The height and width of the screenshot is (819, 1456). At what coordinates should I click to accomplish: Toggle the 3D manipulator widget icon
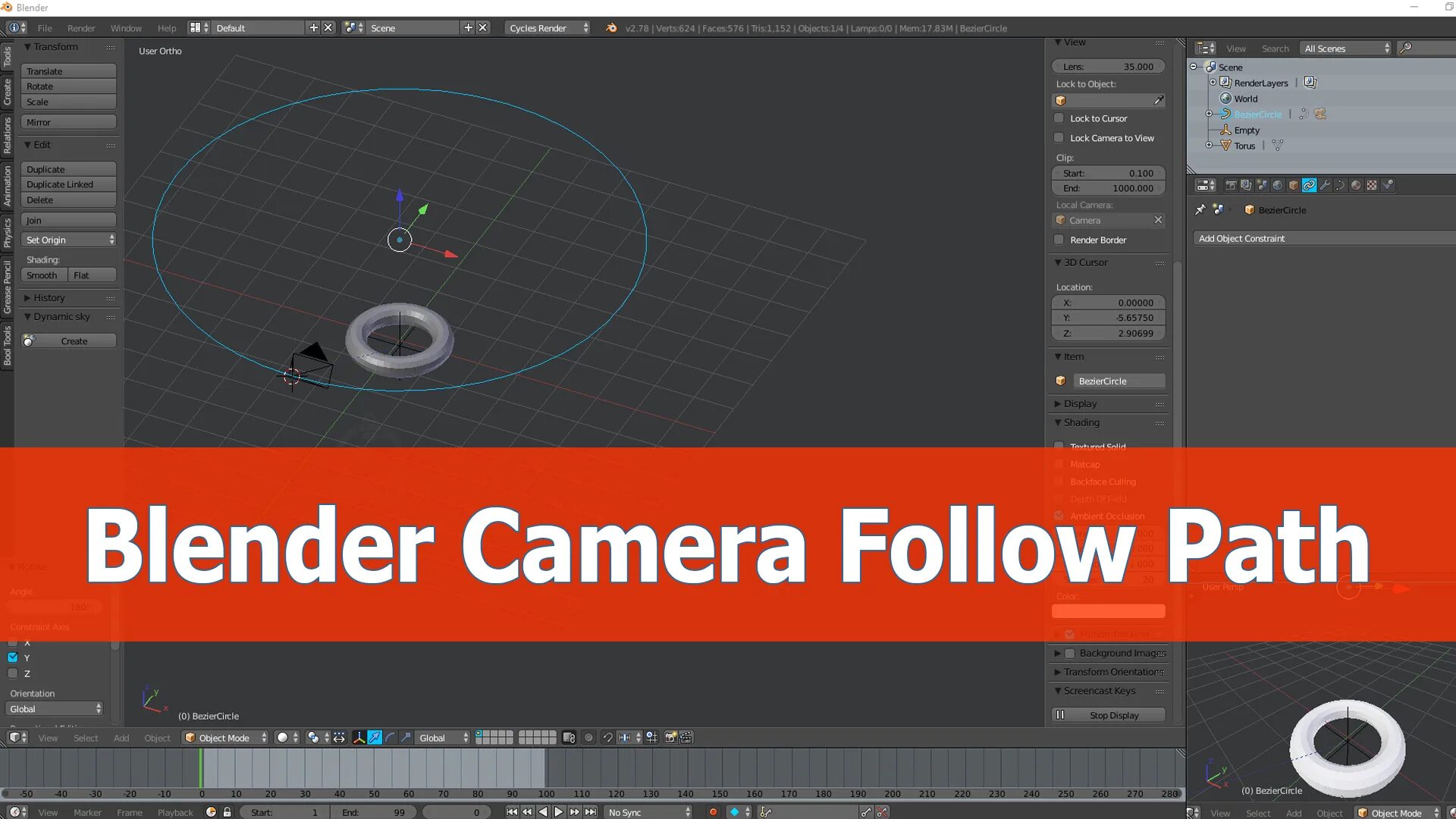coord(359,738)
